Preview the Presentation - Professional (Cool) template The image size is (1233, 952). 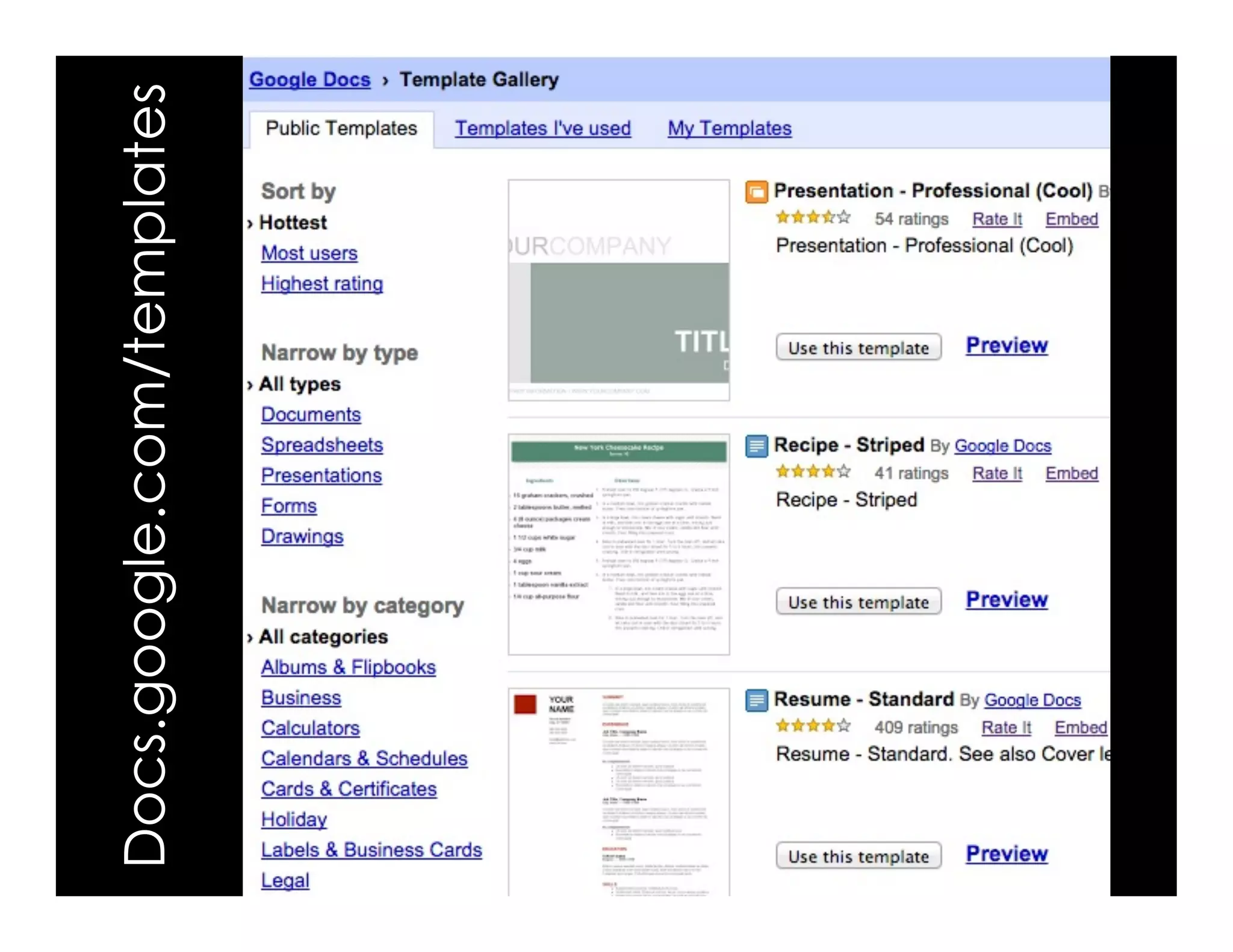[x=1007, y=346]
